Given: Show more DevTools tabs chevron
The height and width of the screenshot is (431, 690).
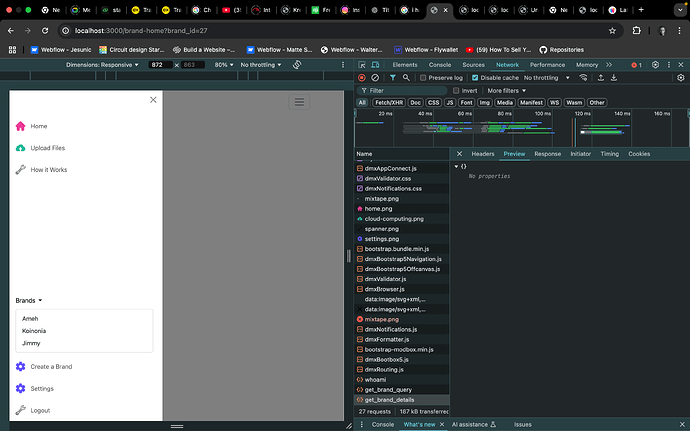Looking at the screenshot, I should pyautogui.click(x=609, y=65).
